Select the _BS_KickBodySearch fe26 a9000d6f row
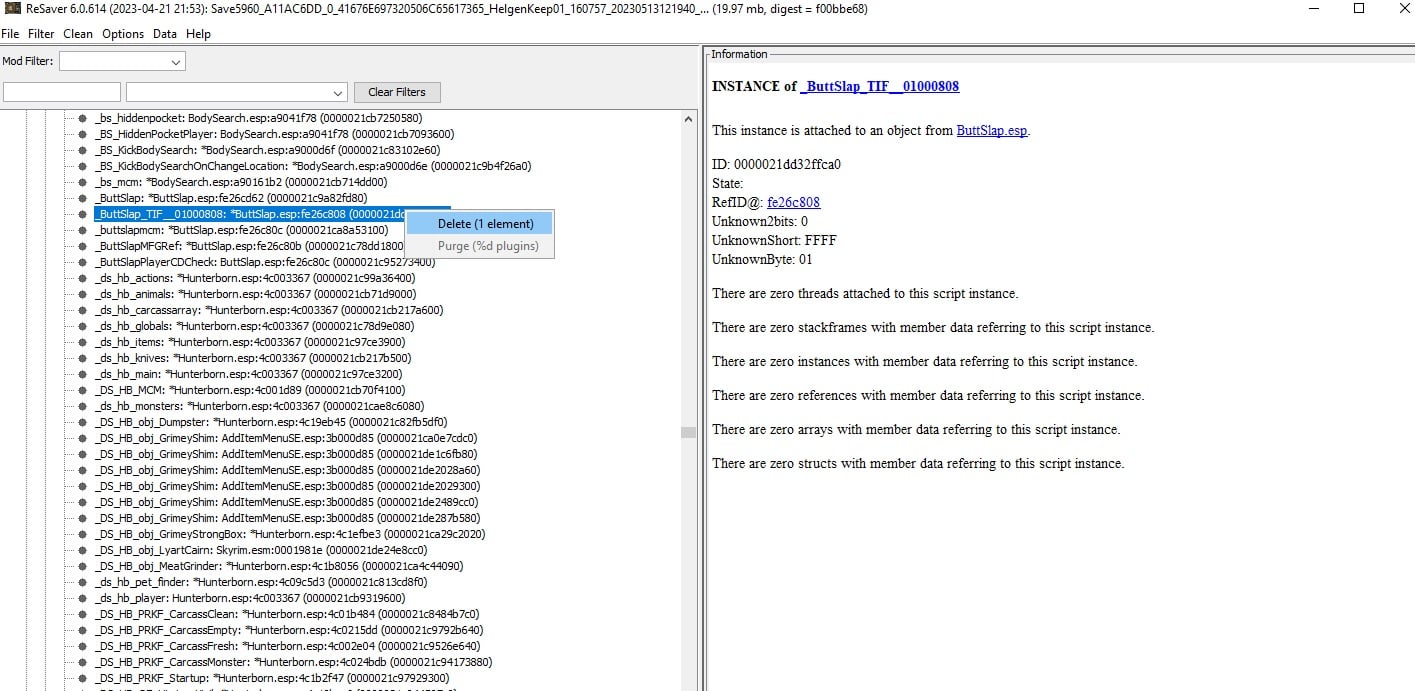1415x691 pixels. [270, 150]
